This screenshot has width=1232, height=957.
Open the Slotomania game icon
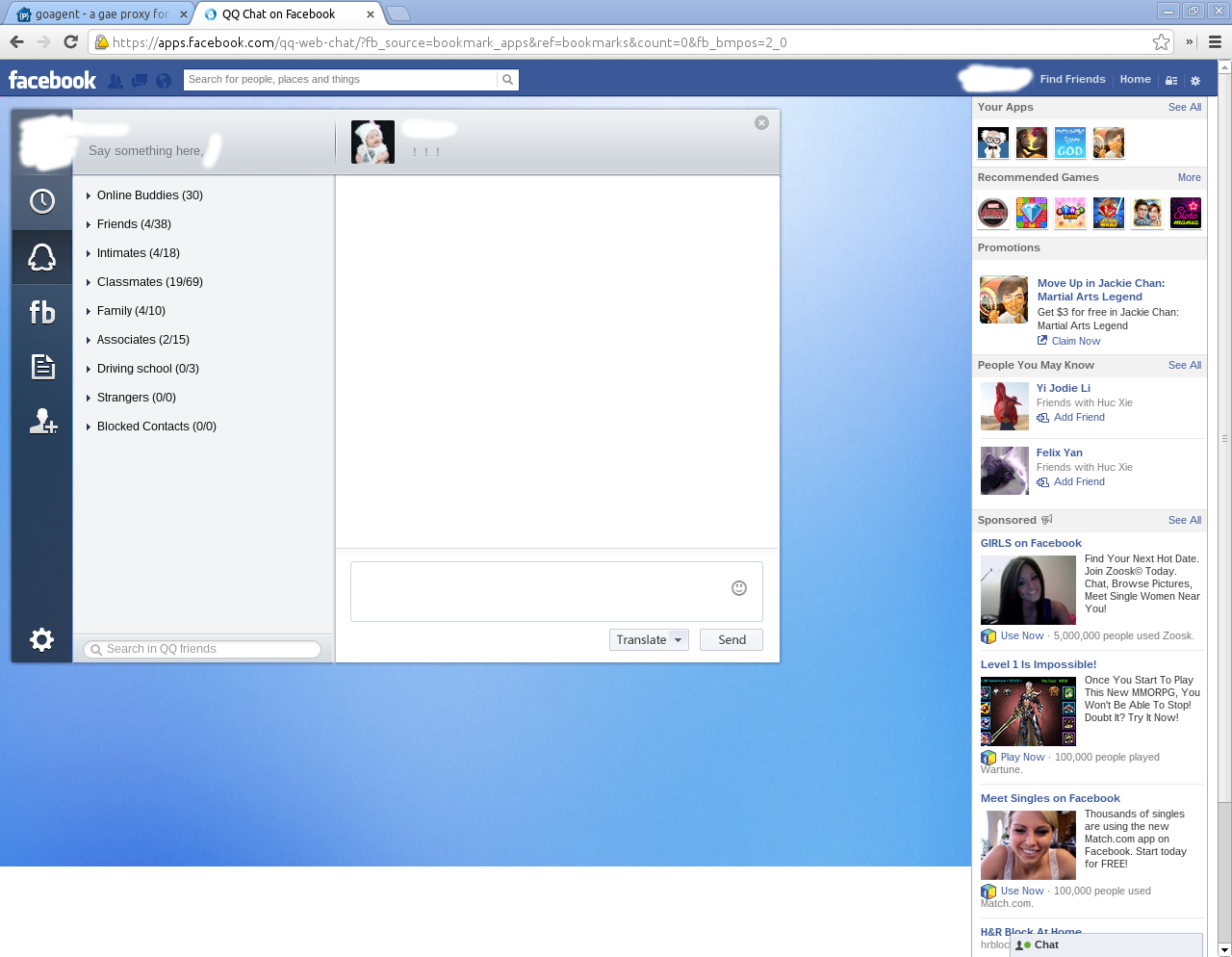1186,213
